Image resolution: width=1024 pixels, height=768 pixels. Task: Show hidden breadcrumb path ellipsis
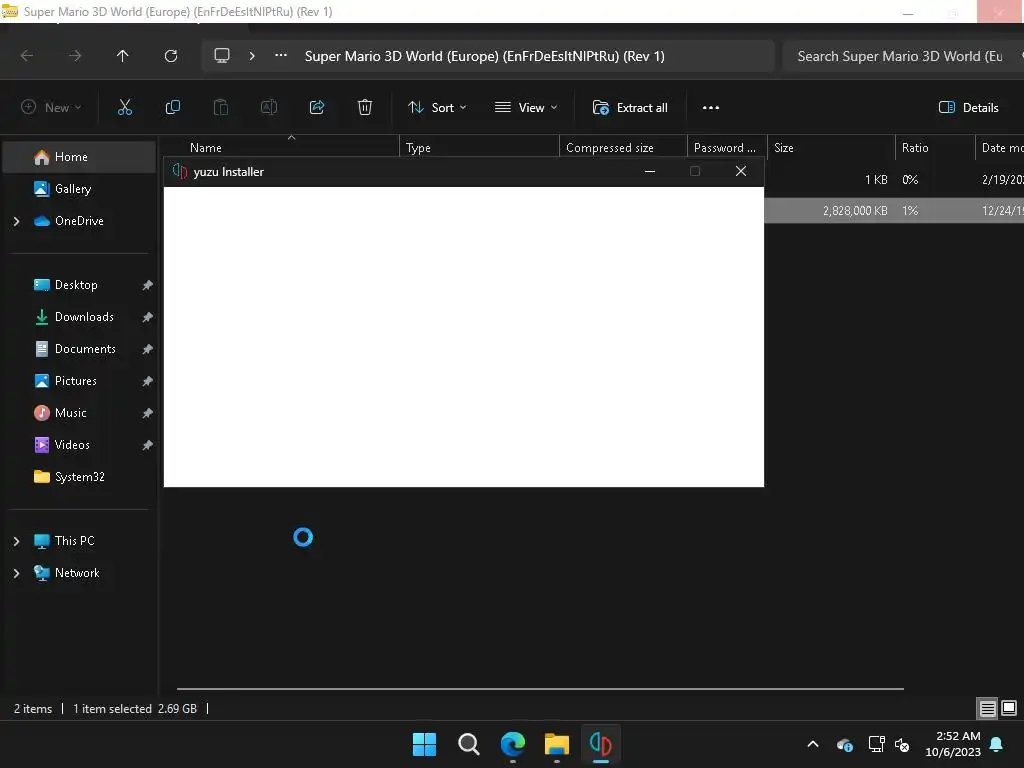tap(281, 56)
